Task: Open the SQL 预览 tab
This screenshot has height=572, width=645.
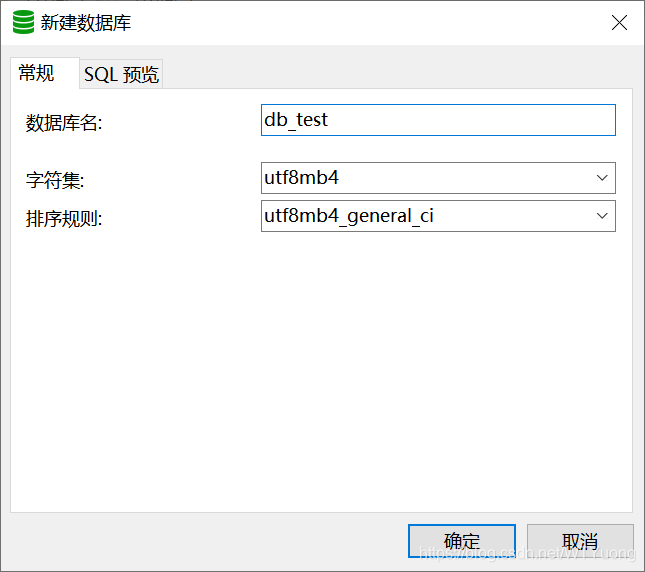Action: coord(121,74)
